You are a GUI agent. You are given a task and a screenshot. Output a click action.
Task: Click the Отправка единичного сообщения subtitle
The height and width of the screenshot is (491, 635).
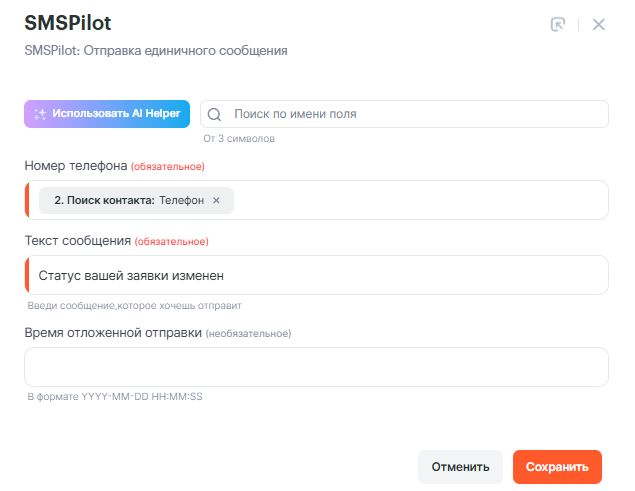point(155,50)
